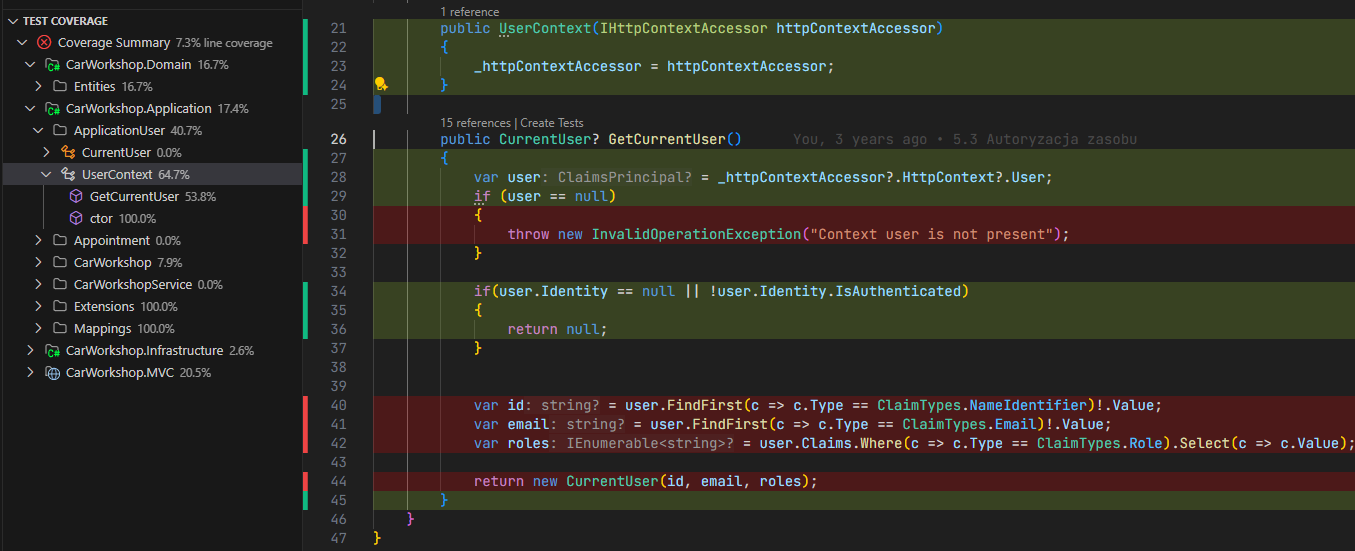Image resolution: width=1355 pixels, height=551 pixels.
Task: Open '1 reference' above the UserContext constructor
Action: [469, 12]
